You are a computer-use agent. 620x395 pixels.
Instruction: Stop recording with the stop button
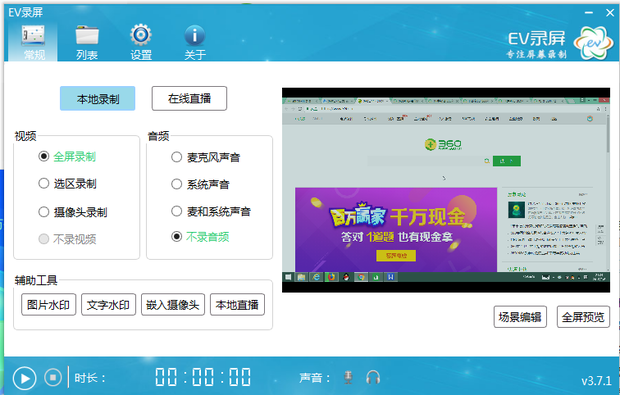pos(53,377)
